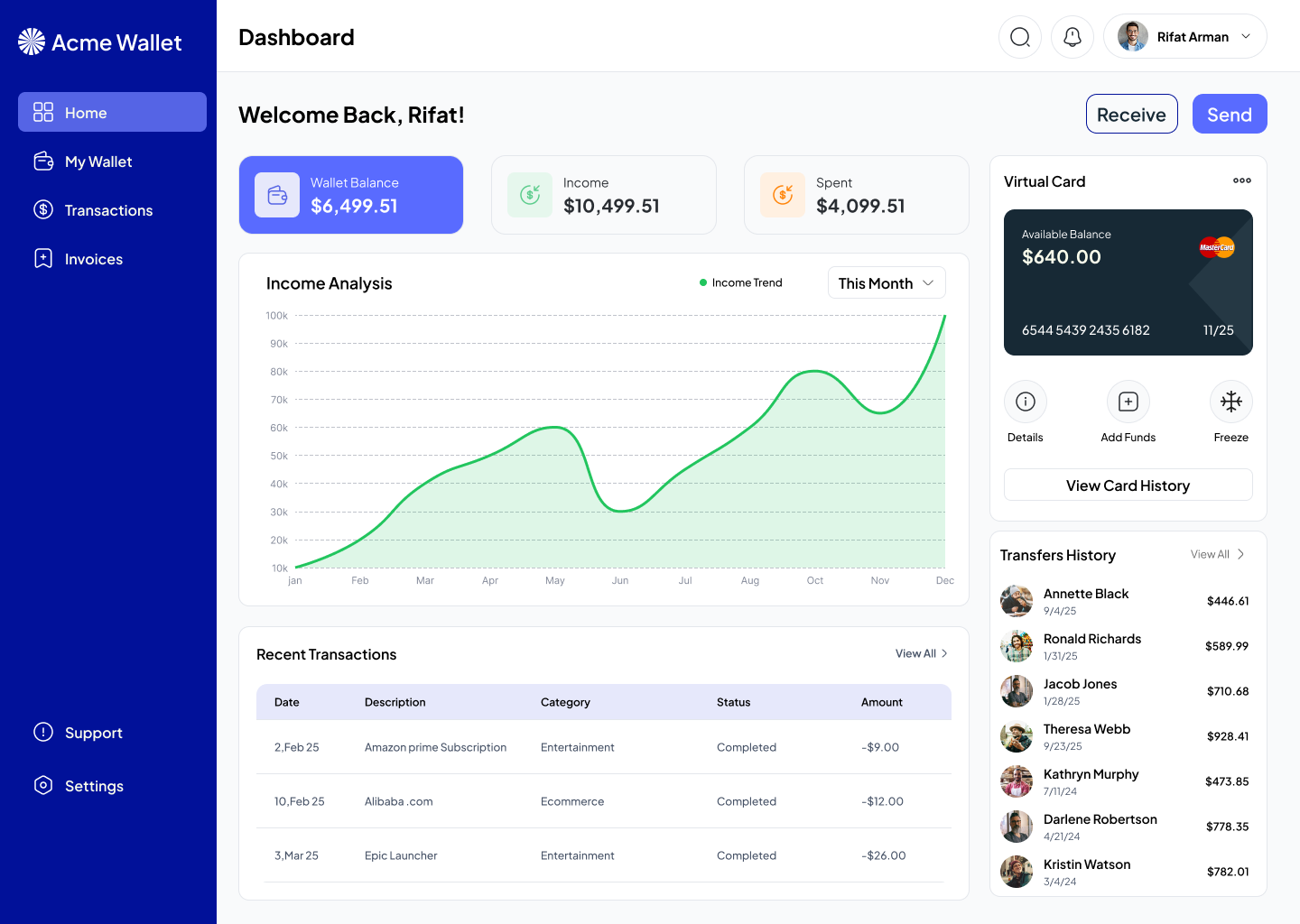The image size is (1300, 924).
Task: Open the Rifat Arman profile dropdown
Action: pos(1185,36)
